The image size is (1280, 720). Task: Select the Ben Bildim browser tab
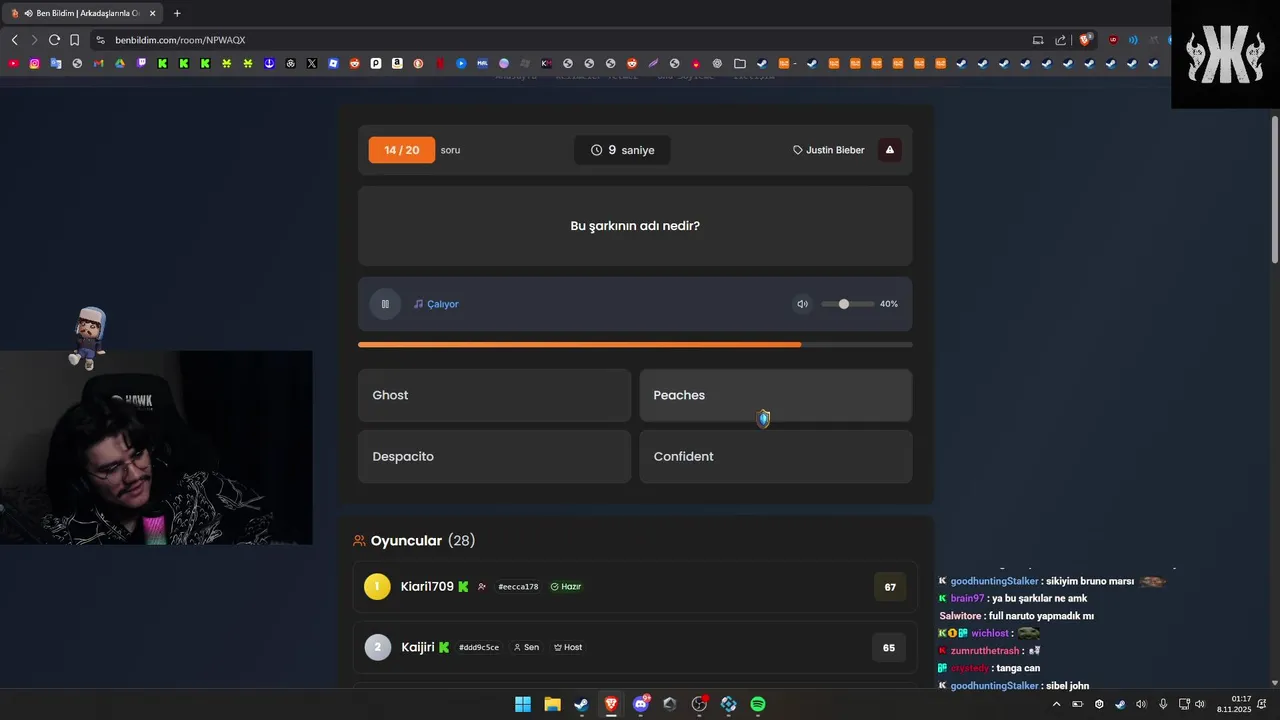coord(83,13)
